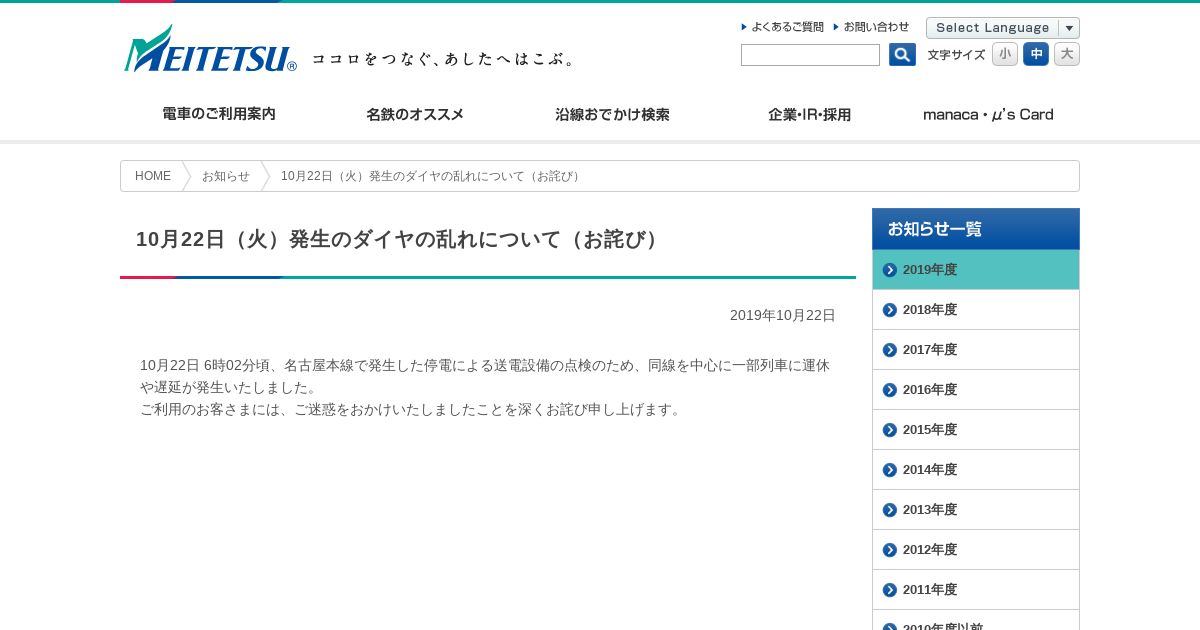Click the search magnifier button
This screenshot has width=1200, height=630.
[902, 55]
